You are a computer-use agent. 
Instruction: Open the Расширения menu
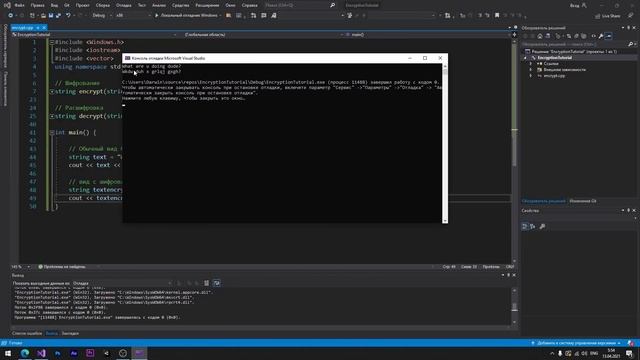coord(207,5)
